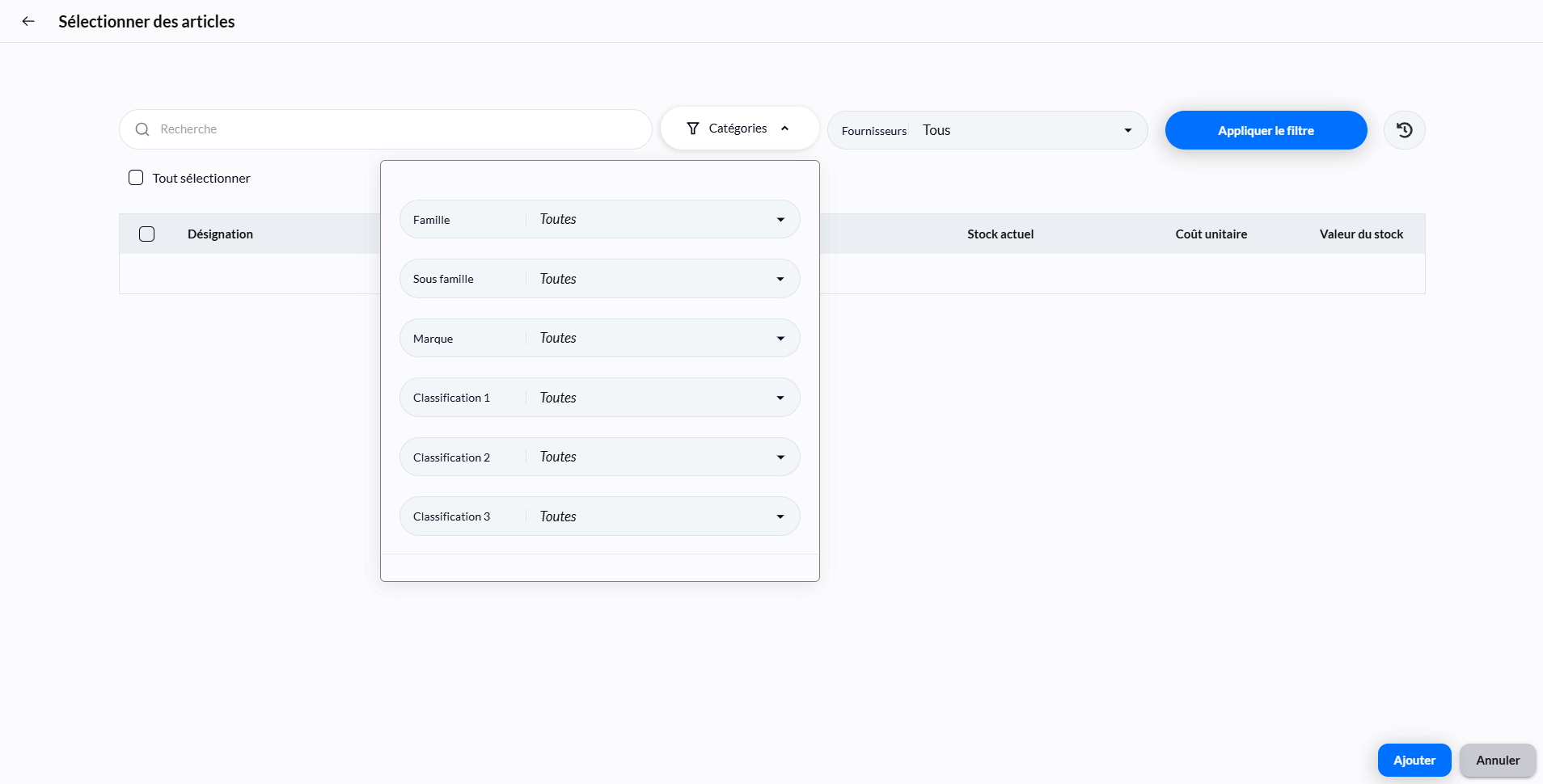
Task: Tick the Désignation header checkbox
Action: click(146, 234)
